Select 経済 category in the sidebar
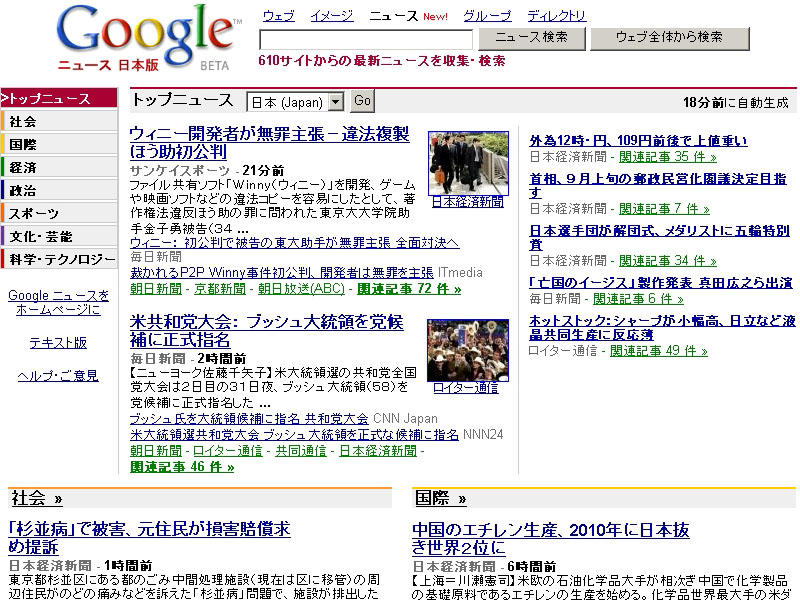800x600 pixels. [24, 167]
